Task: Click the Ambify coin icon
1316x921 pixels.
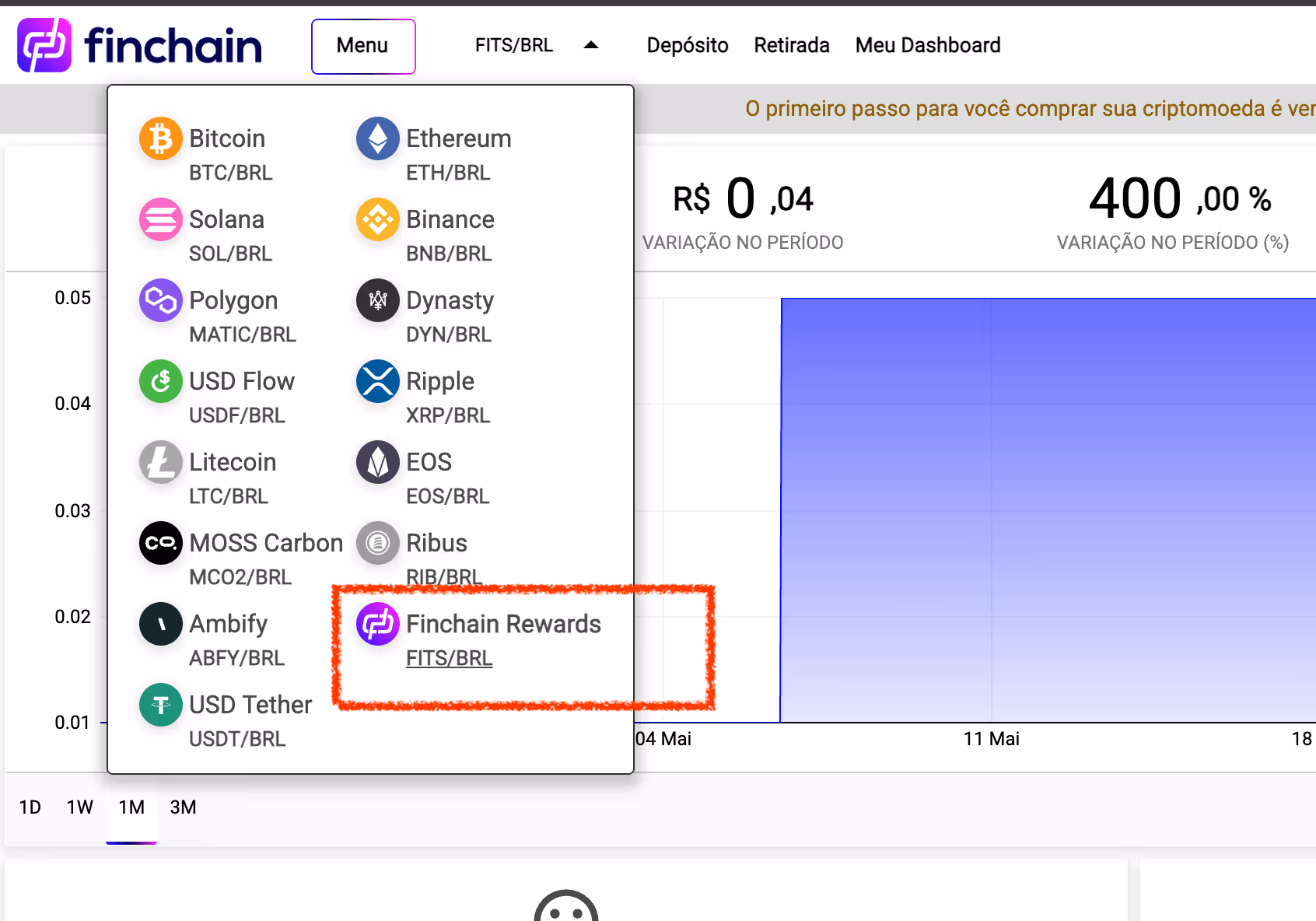Action: point(161,624)
